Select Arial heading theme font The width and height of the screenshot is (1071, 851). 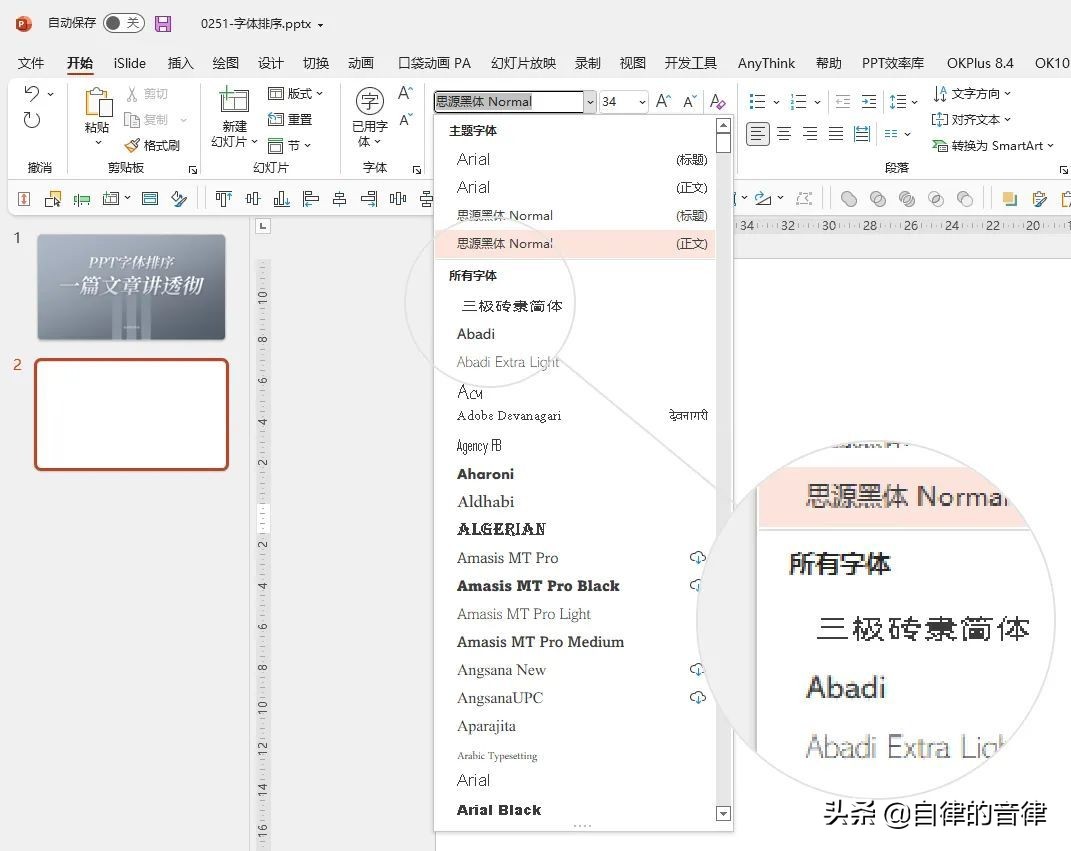coord(575,160)
